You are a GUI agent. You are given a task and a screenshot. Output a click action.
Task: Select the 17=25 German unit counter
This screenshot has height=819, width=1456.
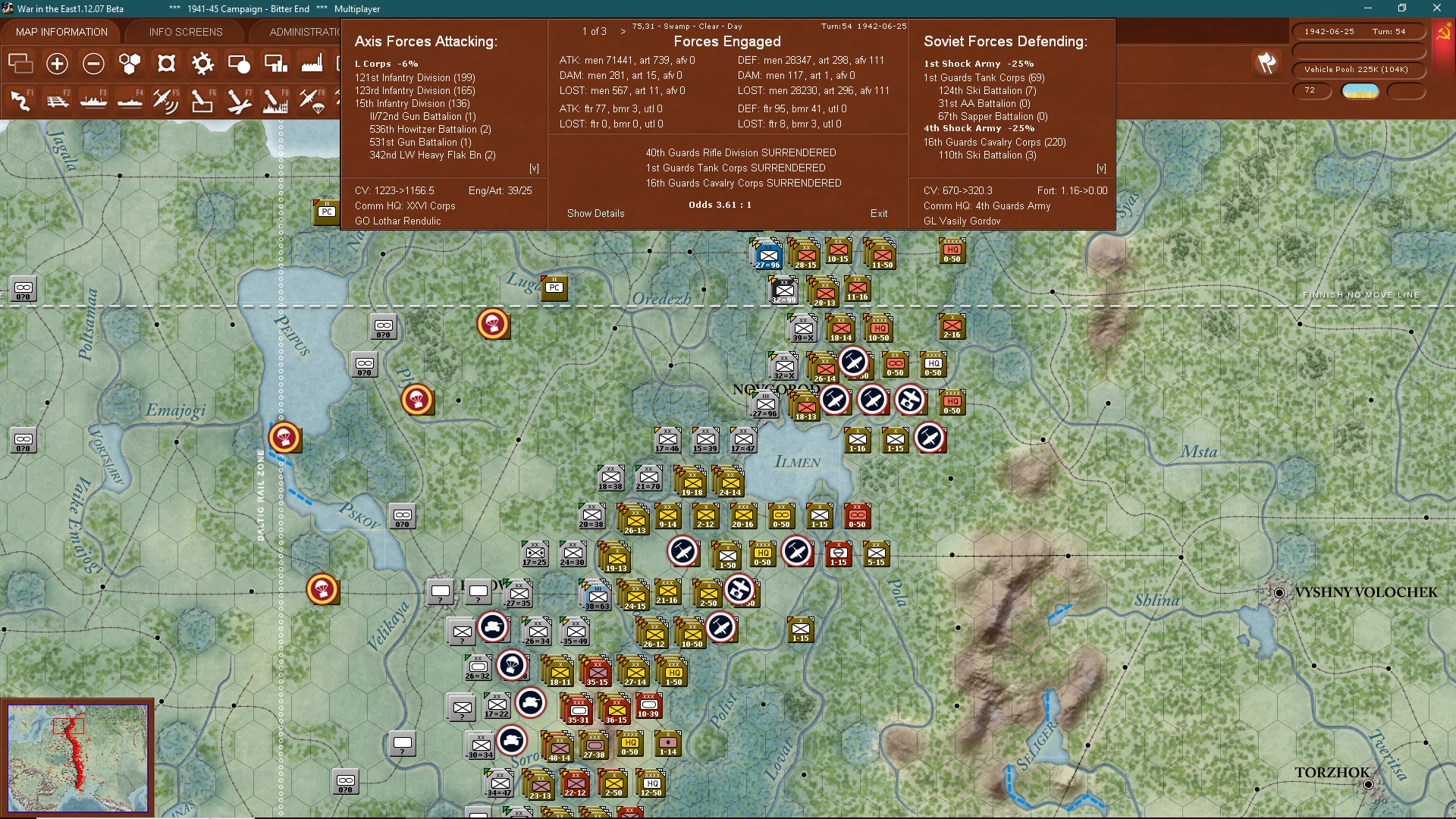point(535,554)
